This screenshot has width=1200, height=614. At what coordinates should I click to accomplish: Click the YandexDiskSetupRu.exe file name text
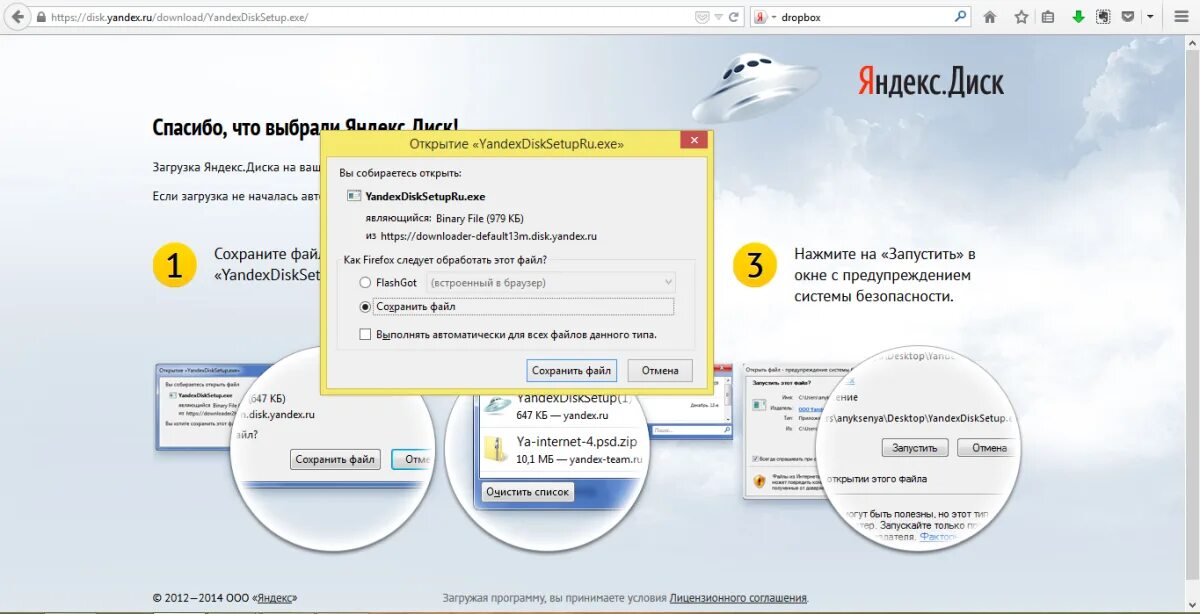(x=425, y=197)
